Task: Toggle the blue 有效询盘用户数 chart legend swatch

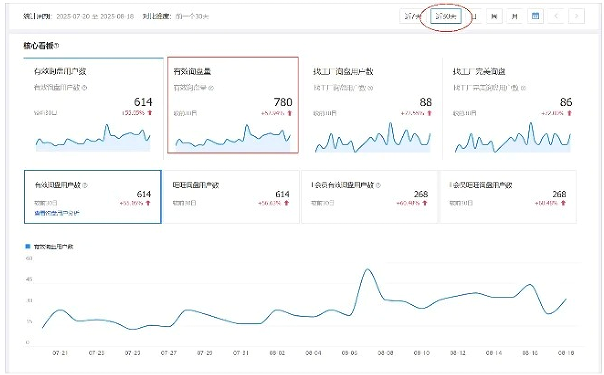Action: pos(28,246)
